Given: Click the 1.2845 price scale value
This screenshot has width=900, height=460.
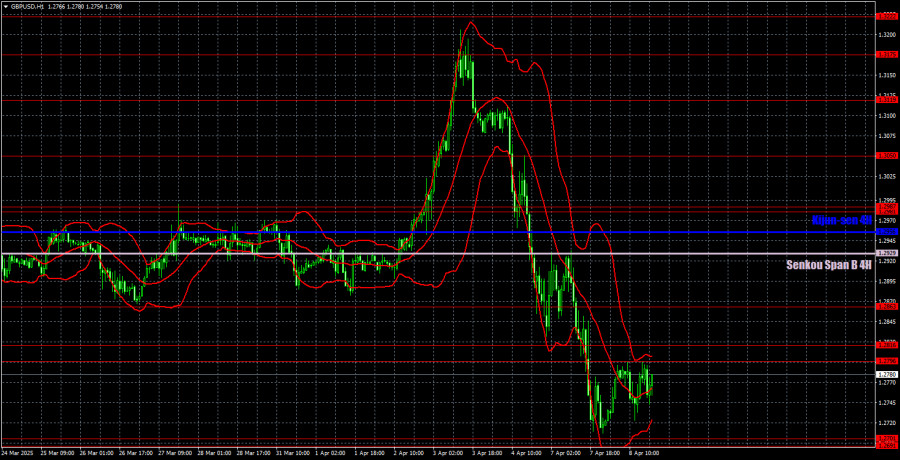Looking at the screenshot, I should [x=887, y=322].
